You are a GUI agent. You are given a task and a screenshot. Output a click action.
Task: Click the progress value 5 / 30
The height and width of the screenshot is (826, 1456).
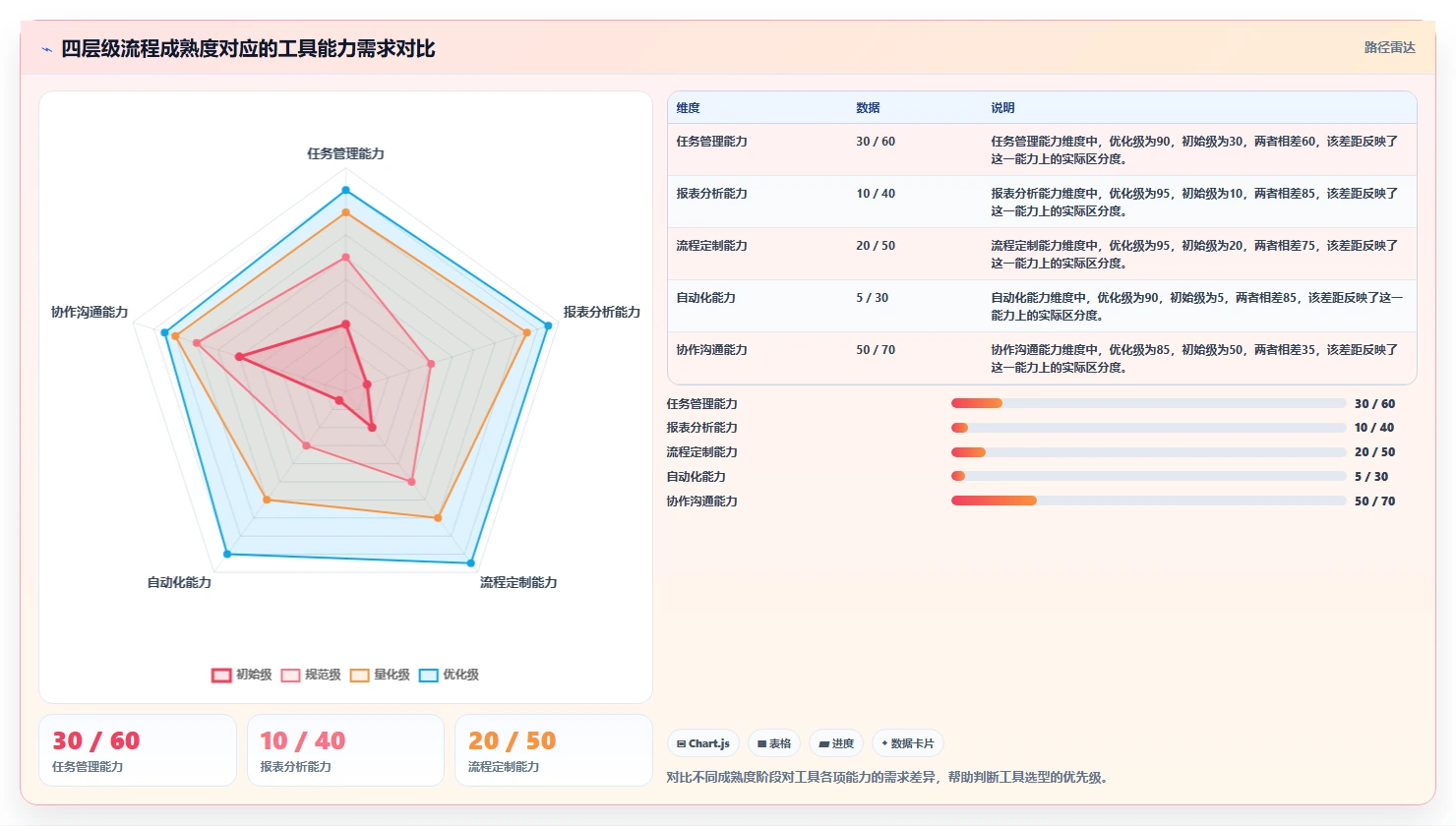(1371, 477)
